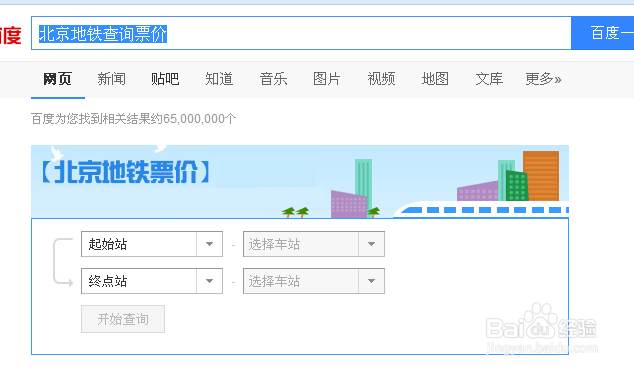Open the 知道 tab

tap(219, 78)
